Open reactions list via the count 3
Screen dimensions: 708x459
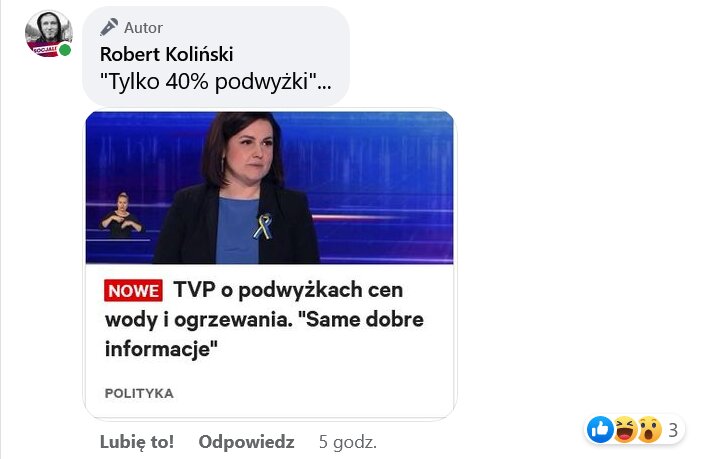coord(673,430)
